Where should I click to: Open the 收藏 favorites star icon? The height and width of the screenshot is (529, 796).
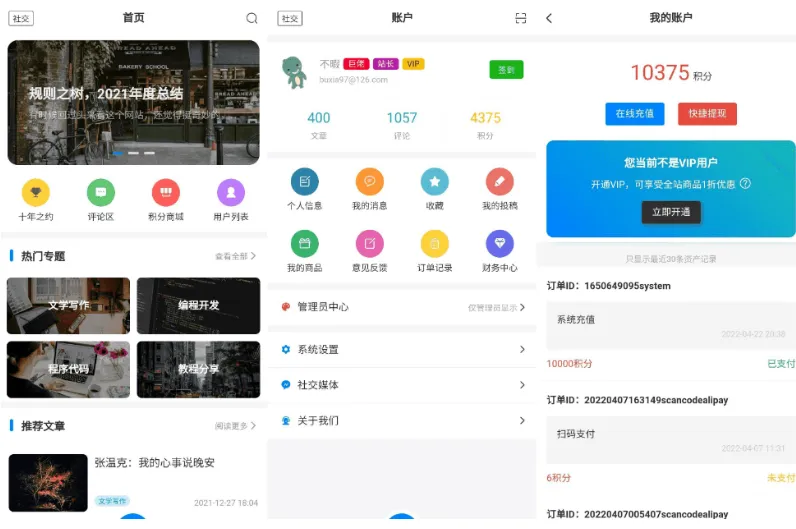pyautogui.click(x=434, y=182)
